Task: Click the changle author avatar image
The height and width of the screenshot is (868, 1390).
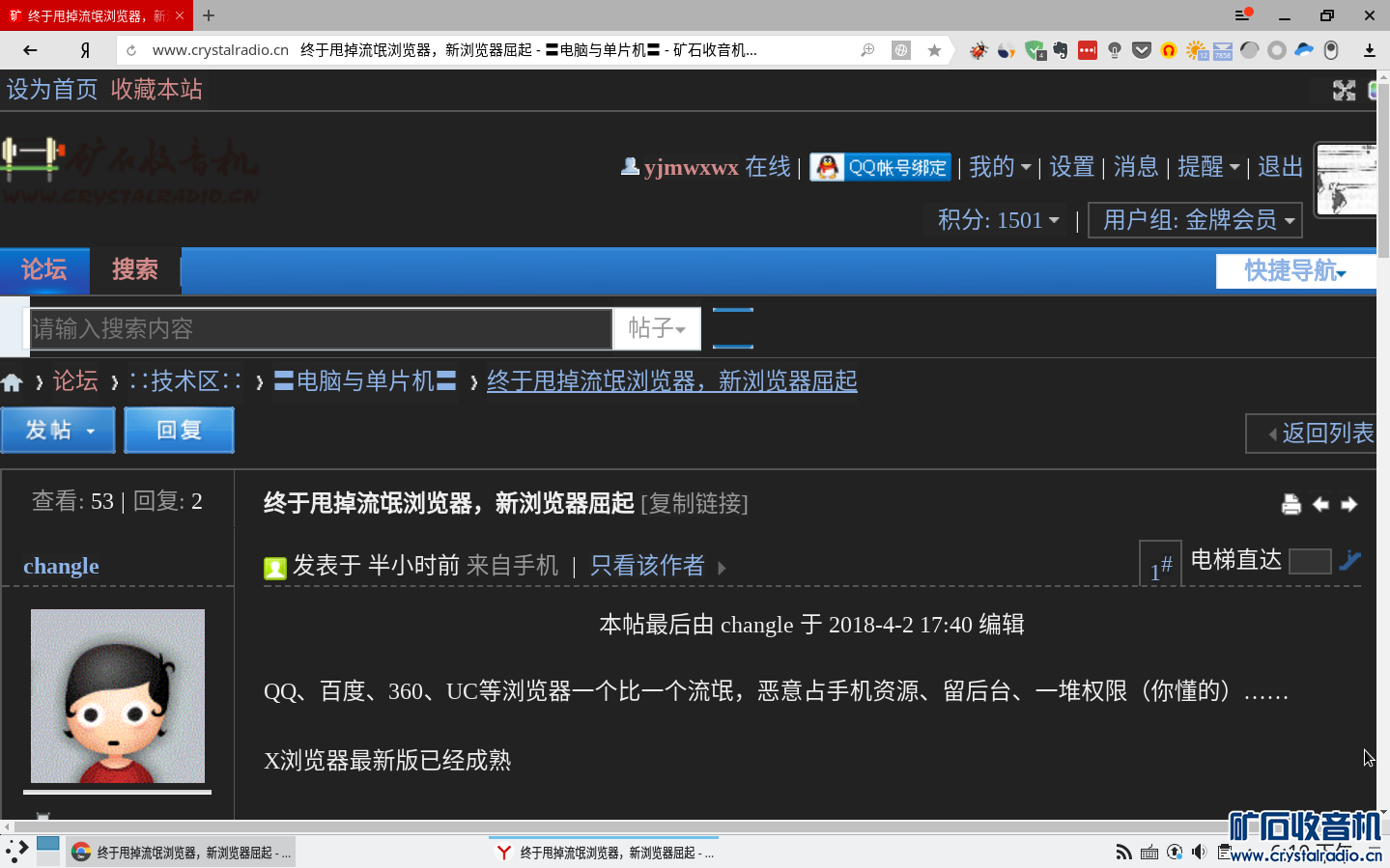Action: coord(118,696)
